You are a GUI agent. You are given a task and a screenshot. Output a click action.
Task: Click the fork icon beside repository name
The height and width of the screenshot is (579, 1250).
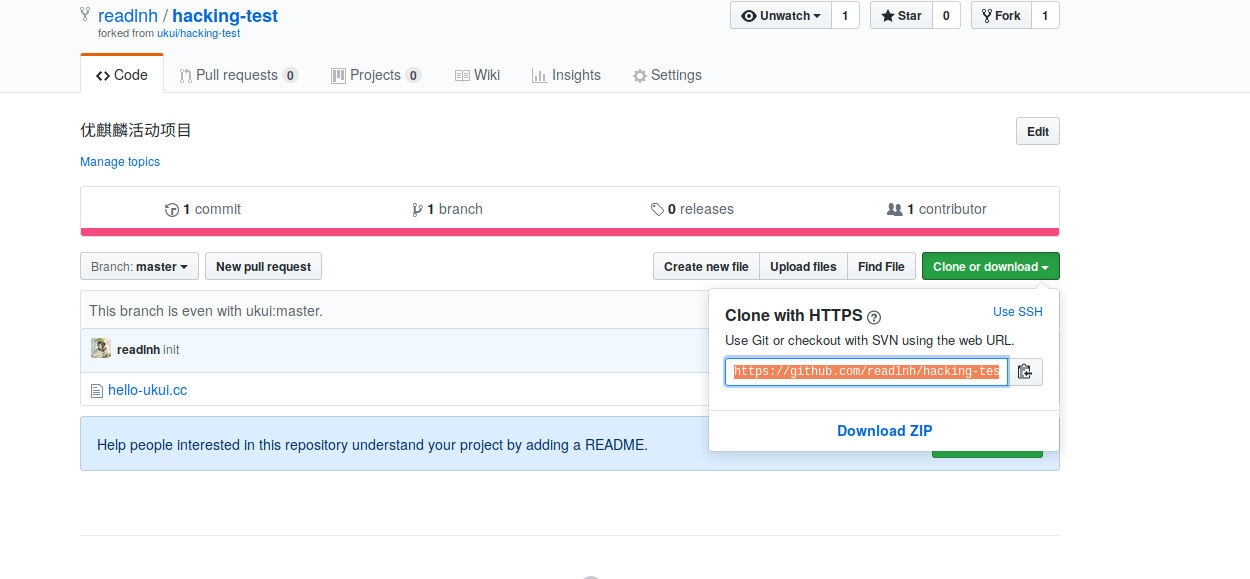point(86,16)
